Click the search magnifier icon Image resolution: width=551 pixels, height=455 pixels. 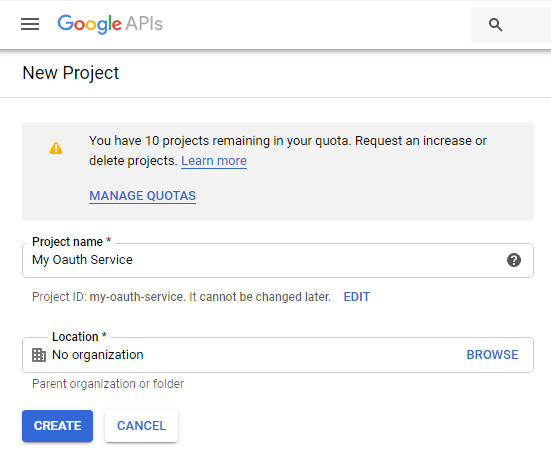pos(495,25)
